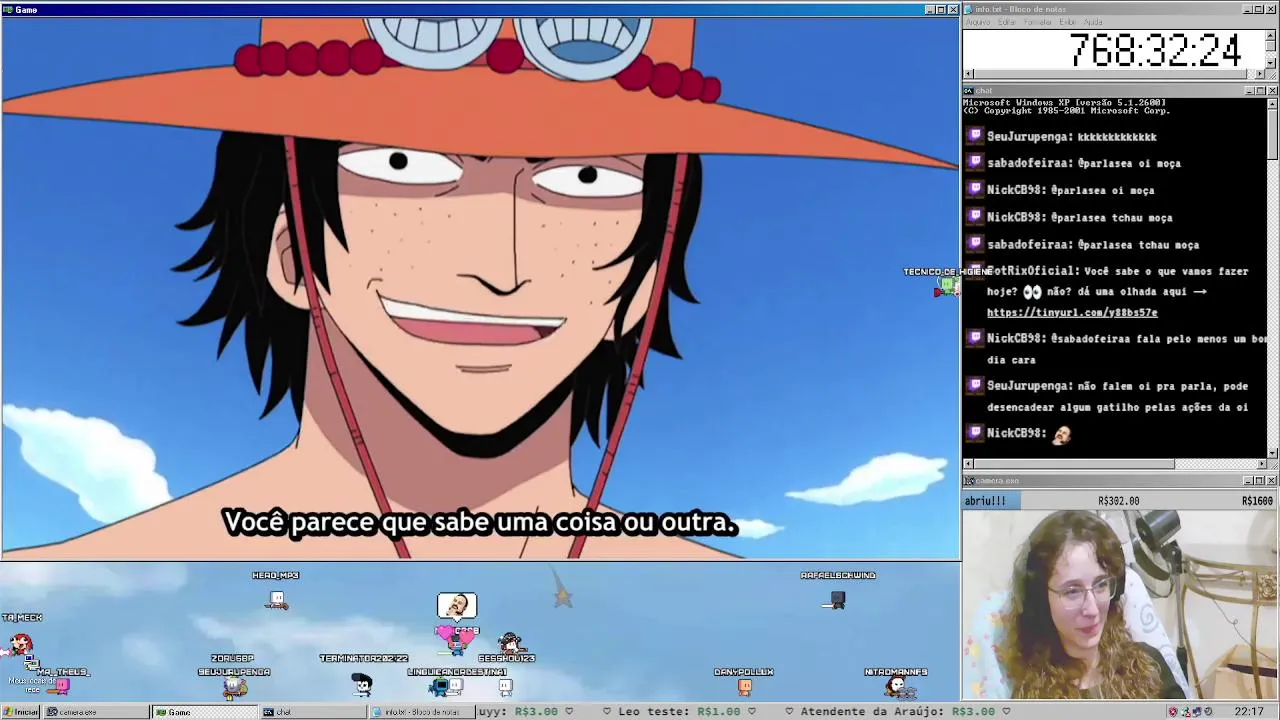Switch to Game taskbar button
Screen dimensions: 1280x720
coord(204,712)
